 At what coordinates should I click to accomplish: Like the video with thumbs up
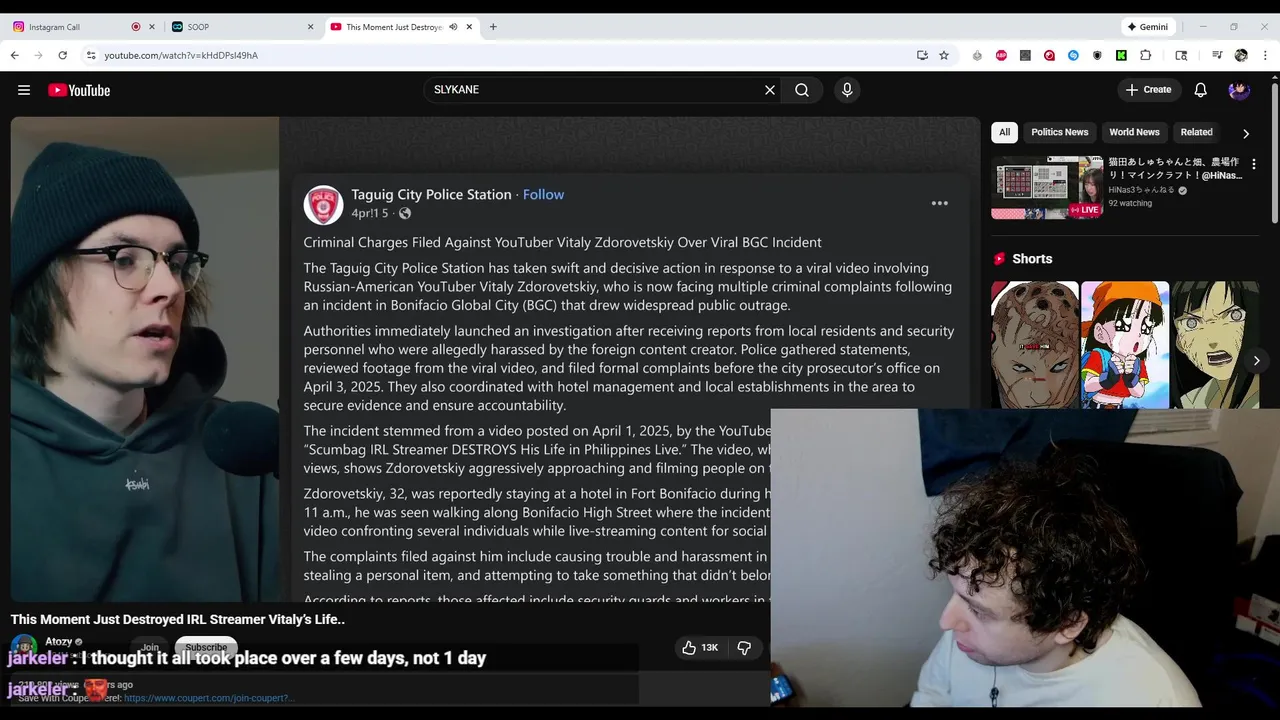point(700,648)
